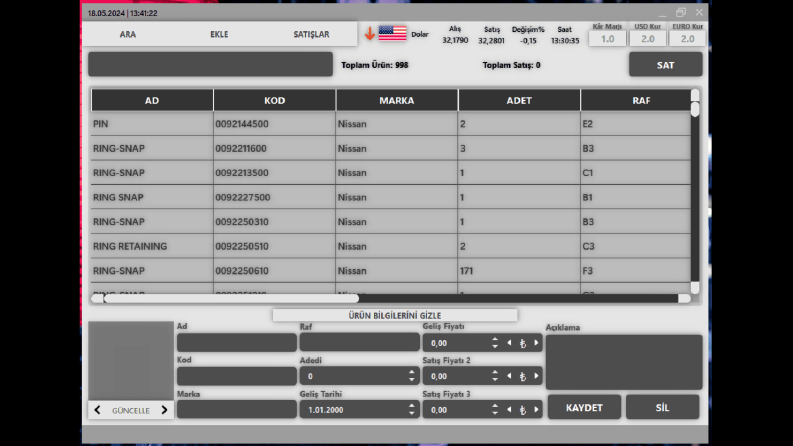Select row with code 0092250610
Image resolution: width=793 pixels, height=446 pixels.
click(390, 271)
